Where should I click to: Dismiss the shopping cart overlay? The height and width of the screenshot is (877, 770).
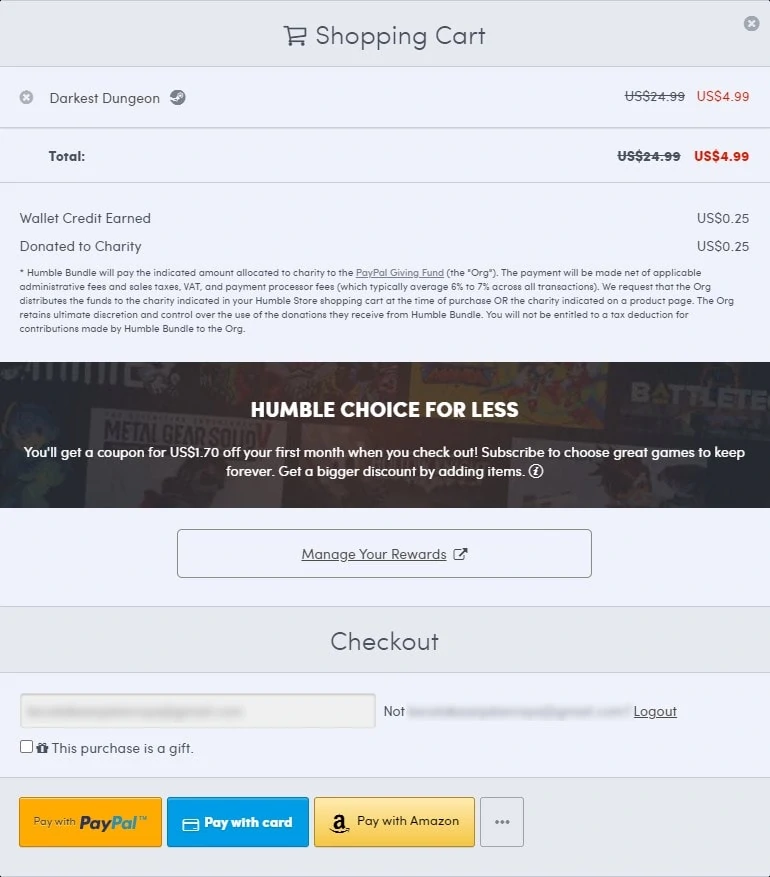tap(751, 23)
